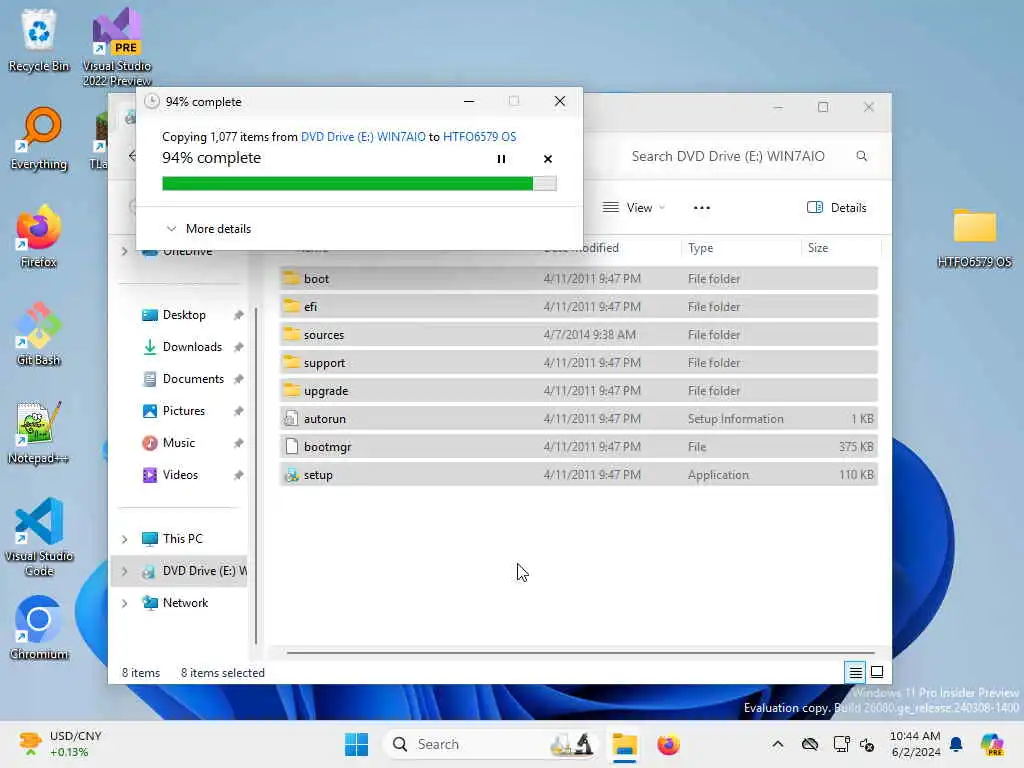Launch Everything search desktop icon

tap(39, 138)
